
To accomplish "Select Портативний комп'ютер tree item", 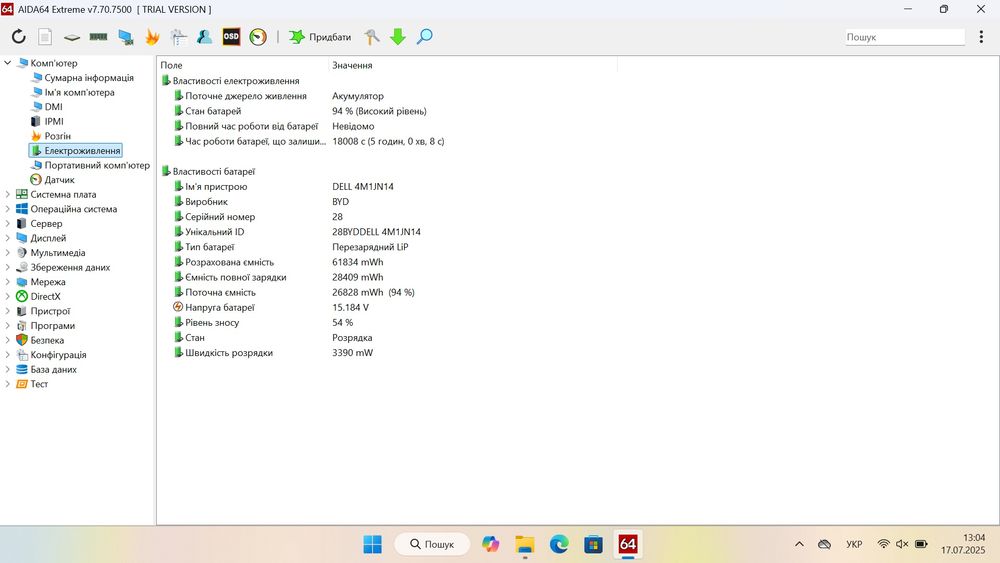I will click(91, 165).
